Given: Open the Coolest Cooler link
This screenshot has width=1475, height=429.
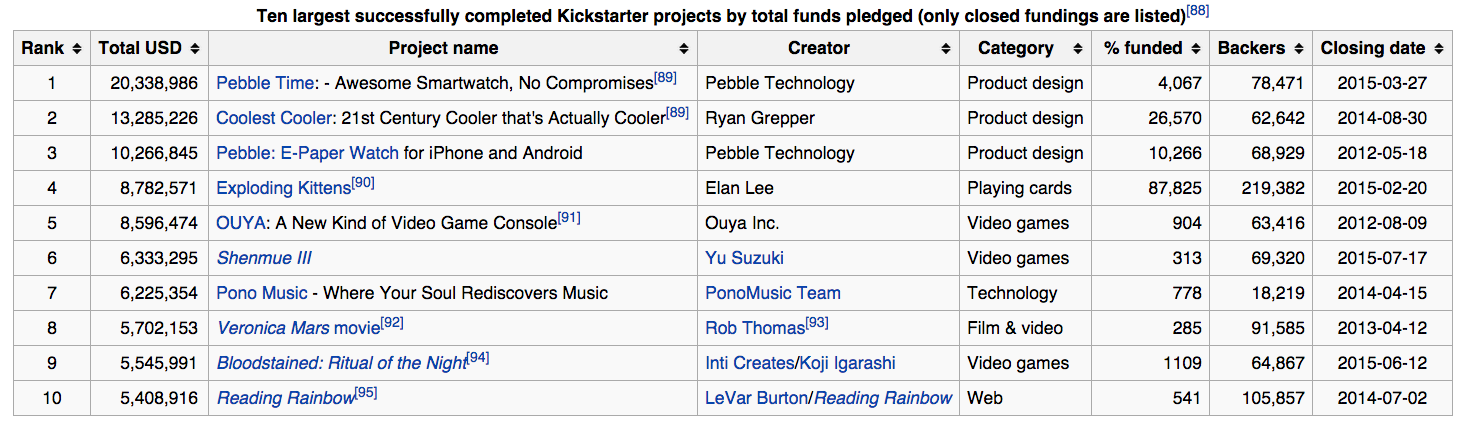Looking at the screenshot, I should pos(274,118).
